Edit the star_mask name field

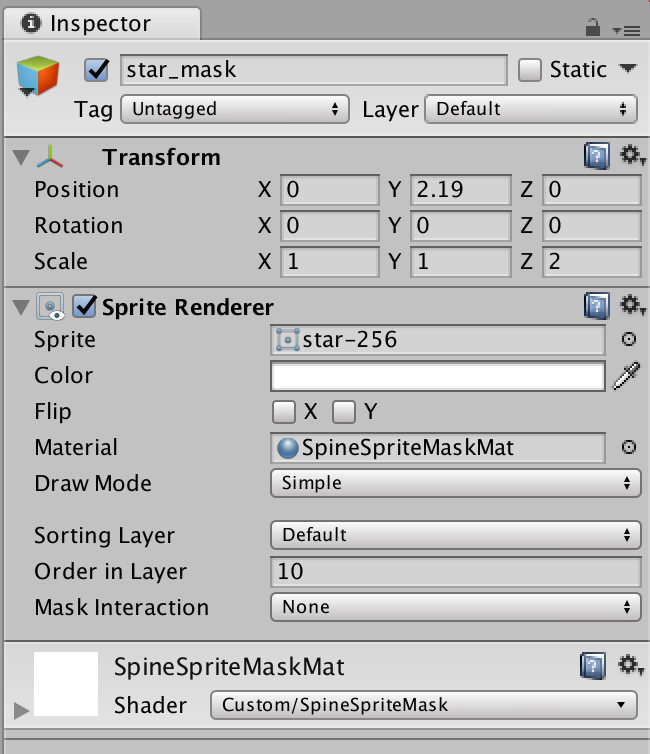coord(313,70)
